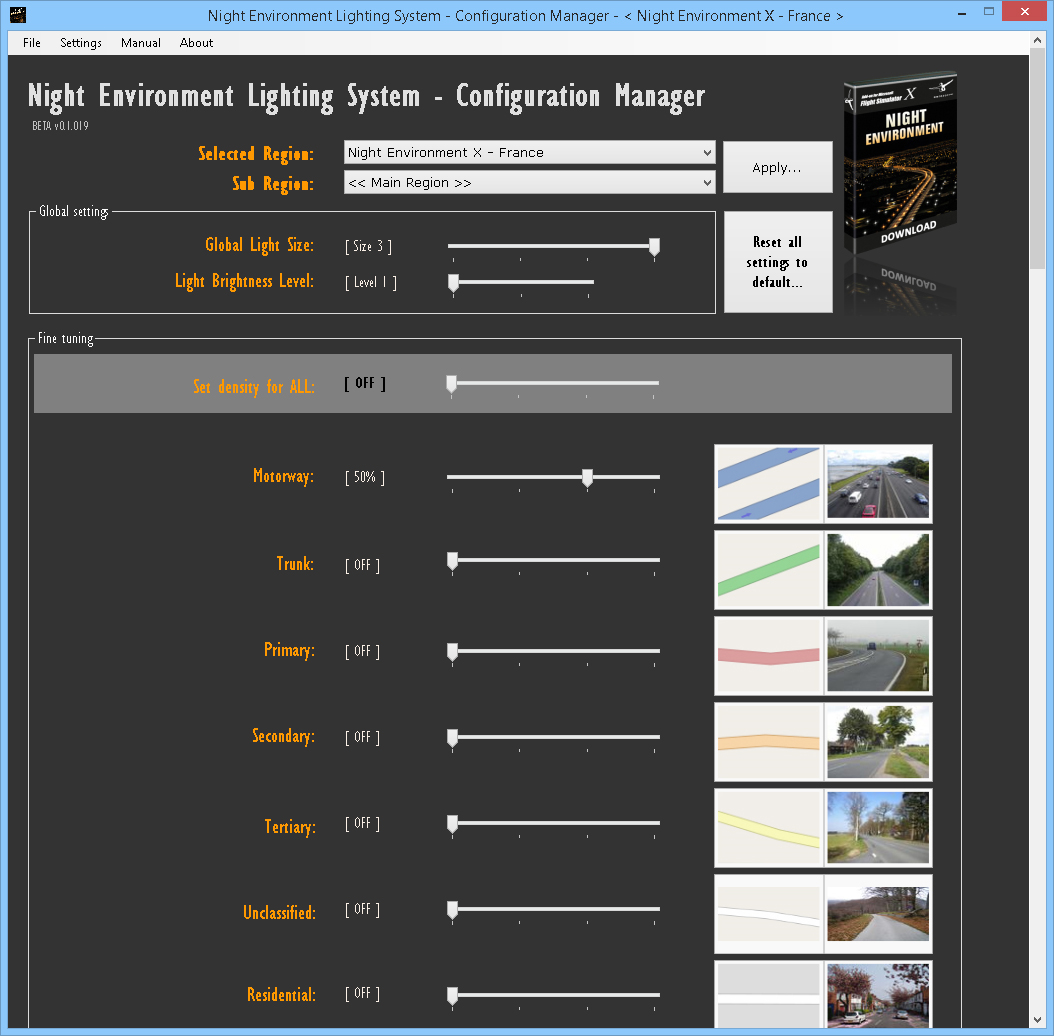The width and height of the screenshot is (1054, 1036).
Task: Click the Unclassified white map symbol thumbnail
Action: click(768, 914)
